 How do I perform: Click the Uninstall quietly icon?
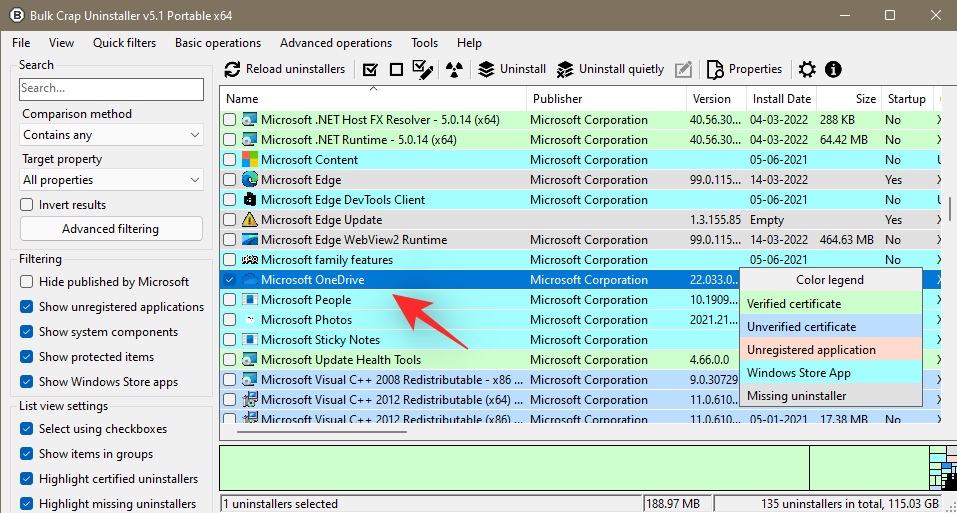coord(565,69)
